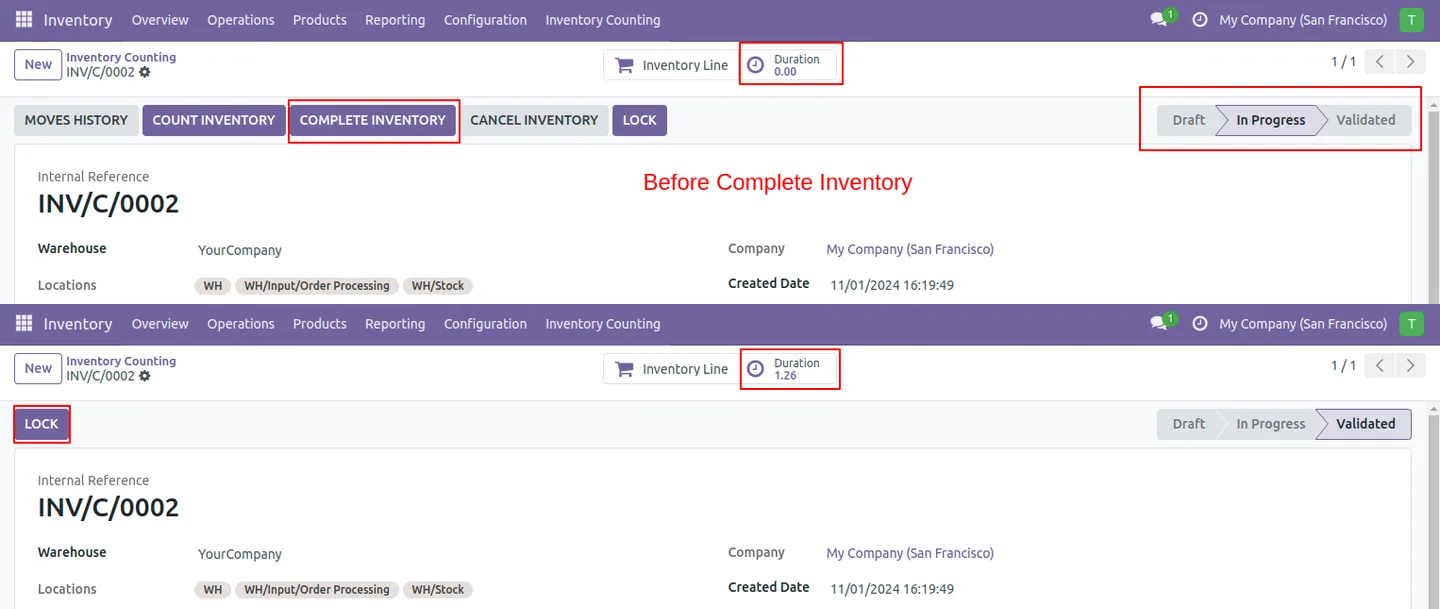Viewport: 1440px width, 609px height.
Task: Open the My Company (San Francisco) company link in the upper form
Action: [x=910, y=249]
